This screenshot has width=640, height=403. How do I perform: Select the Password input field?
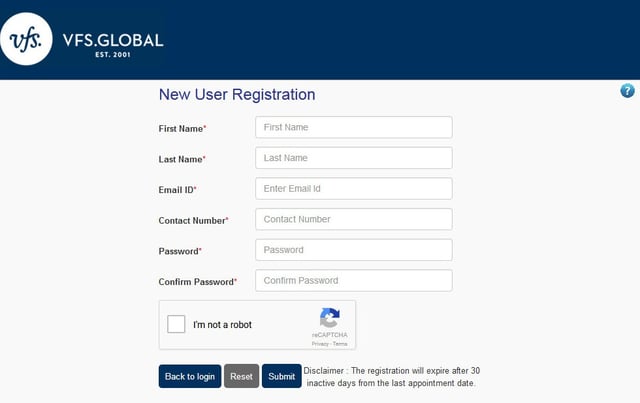[x=354, y=249]
